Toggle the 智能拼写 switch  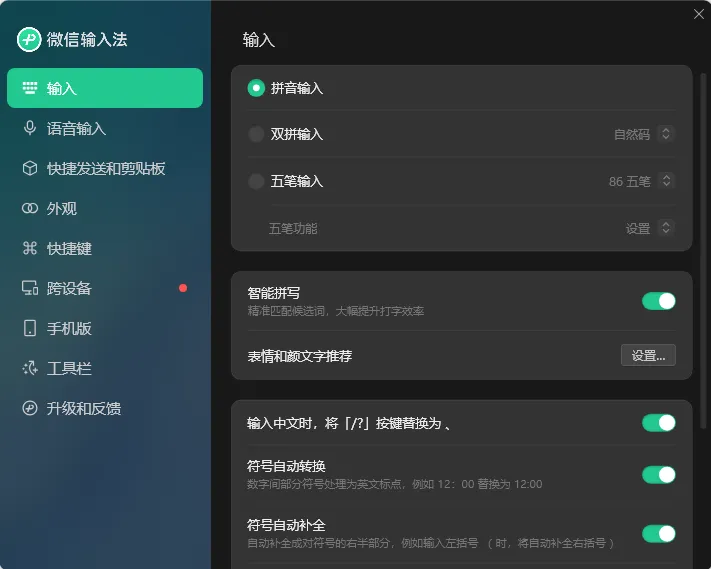658,301
